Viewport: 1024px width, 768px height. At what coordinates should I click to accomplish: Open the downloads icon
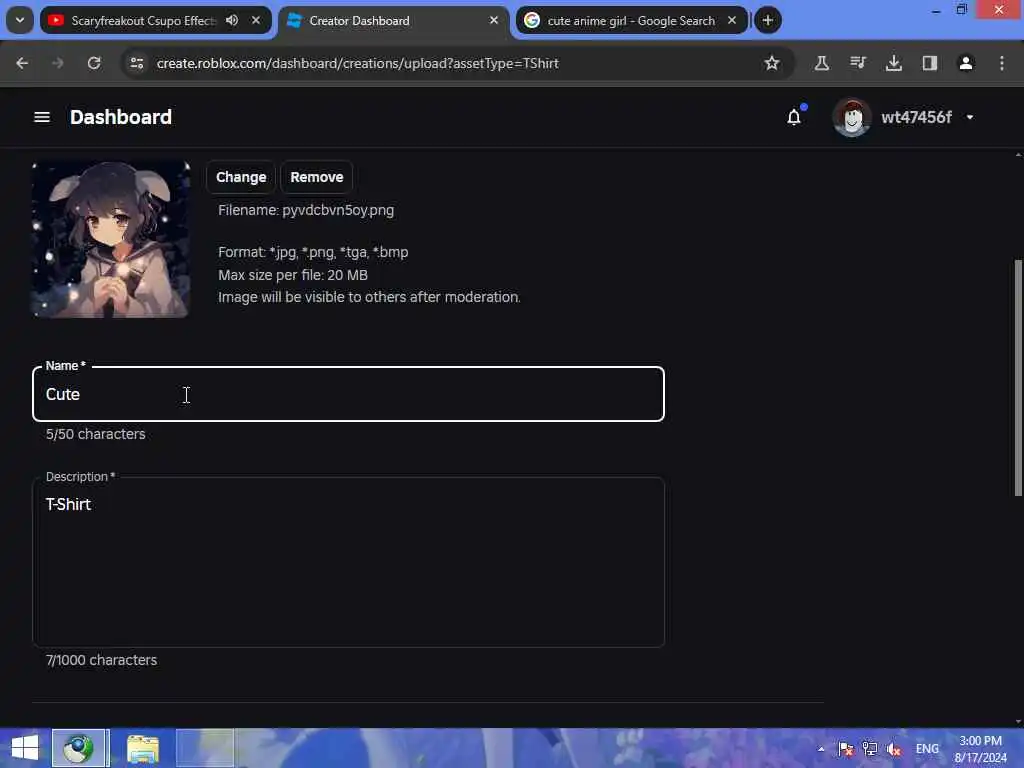(x=893, y=63)
